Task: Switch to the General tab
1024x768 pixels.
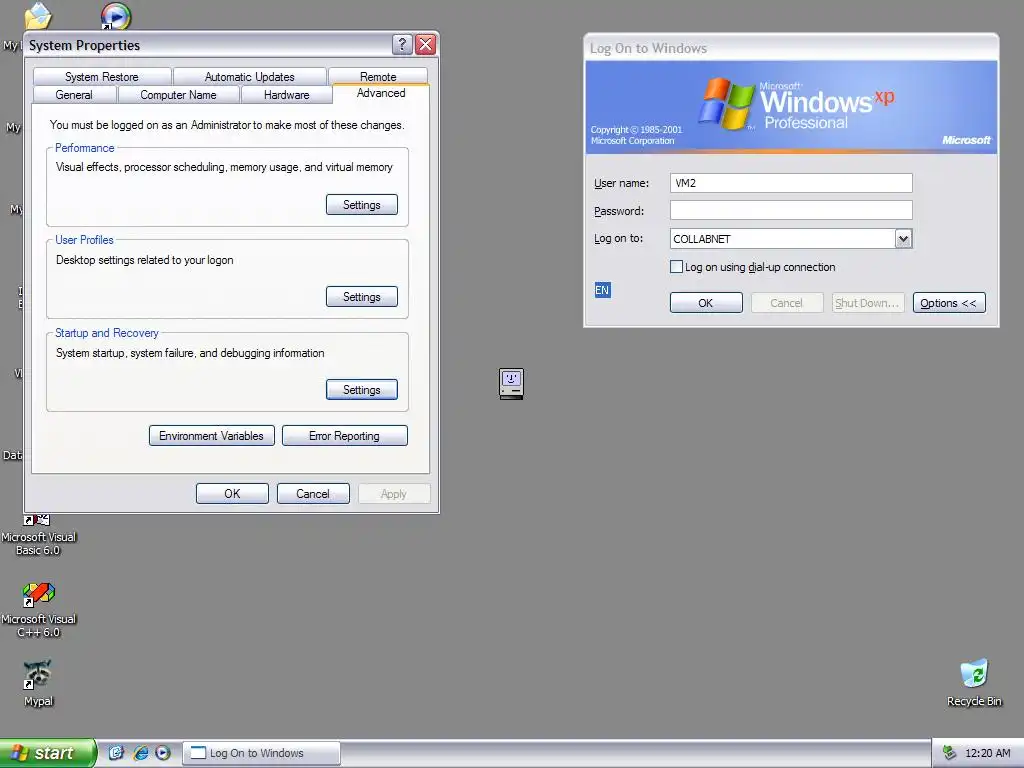Action: 74,95
